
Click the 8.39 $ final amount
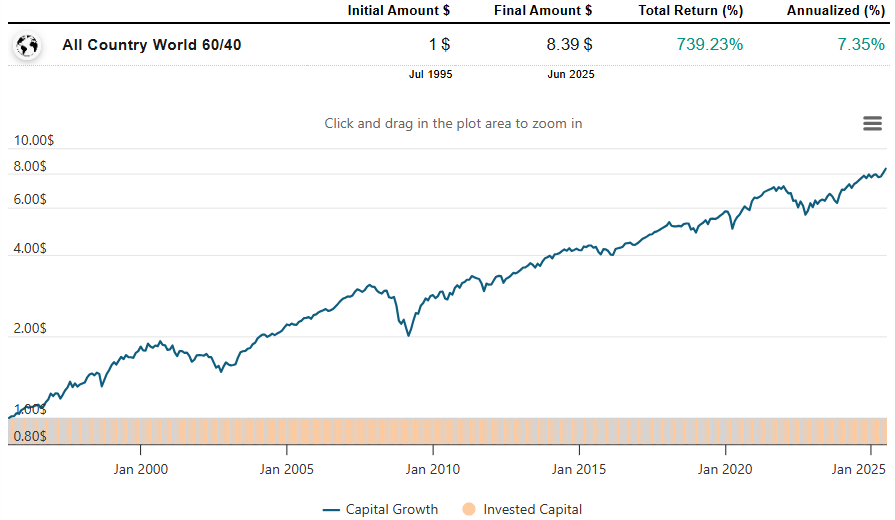coord(569,45)
